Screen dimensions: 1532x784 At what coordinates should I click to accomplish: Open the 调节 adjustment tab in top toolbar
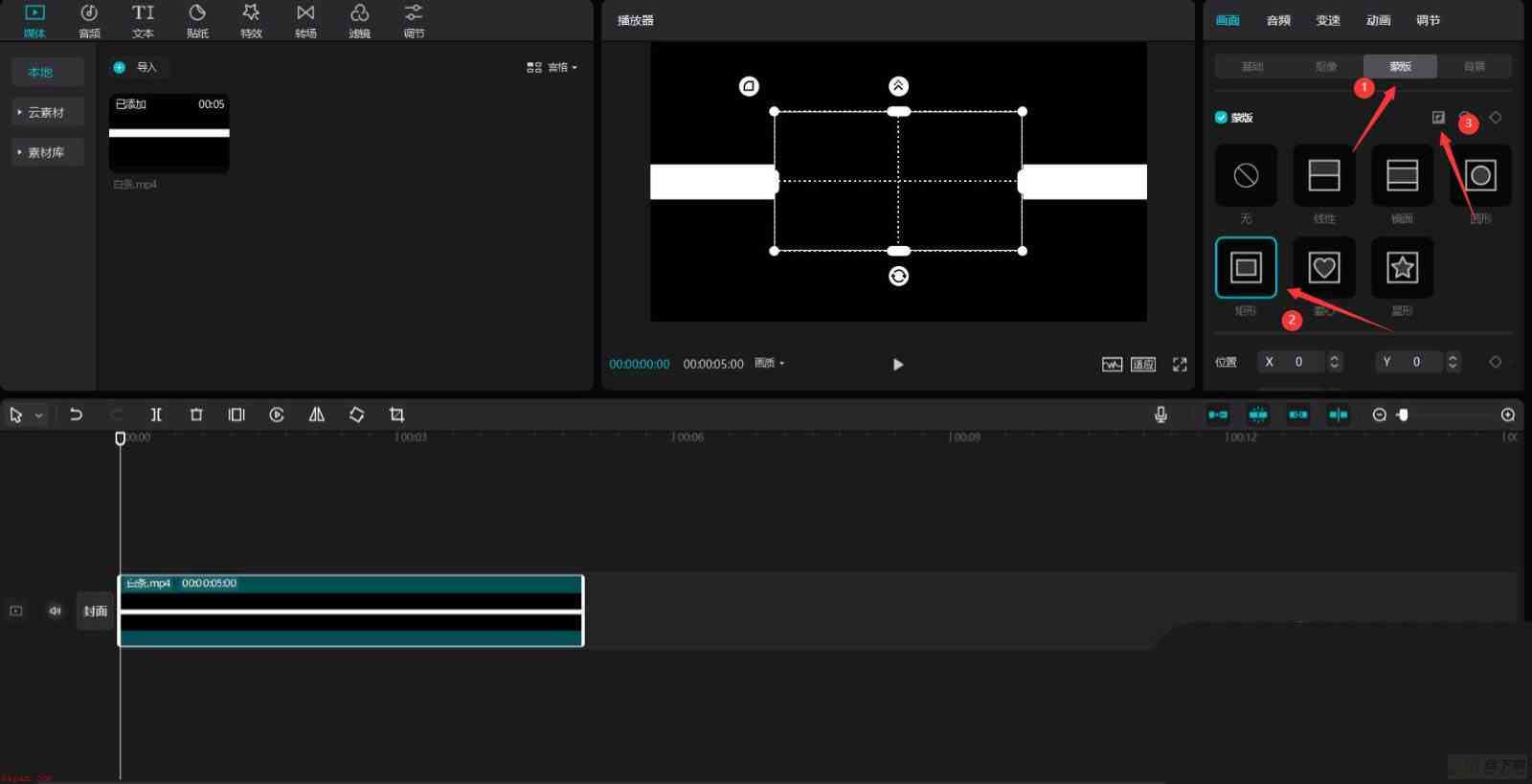(414, 20)
